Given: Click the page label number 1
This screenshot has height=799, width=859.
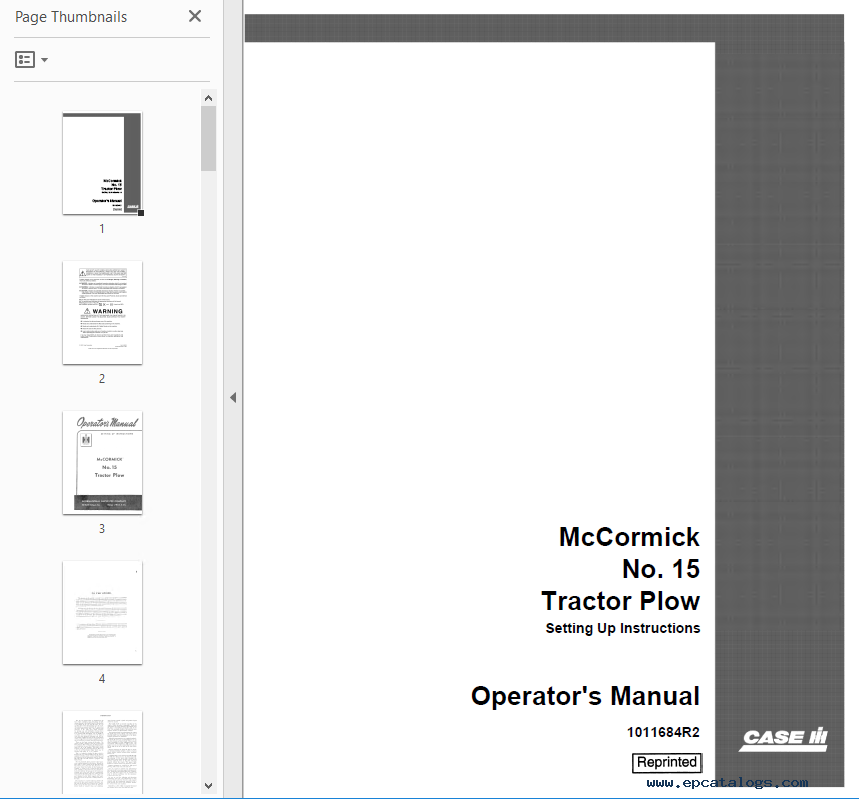Looking at the screenshot, I should (x=102, y=229).
